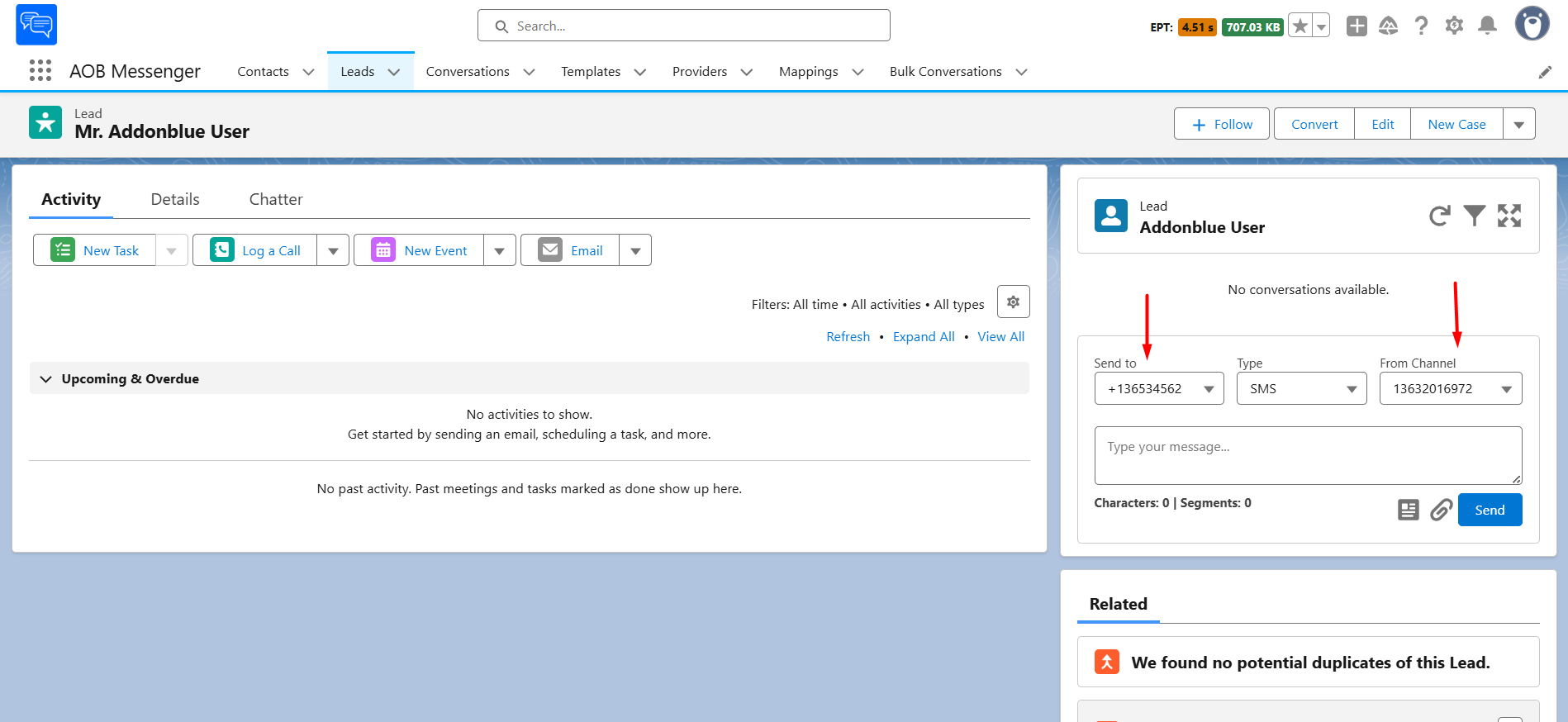This screenshot has height=722, width=1568.
Task: Open the conversation filter funnel icon
Action: 1475,216
